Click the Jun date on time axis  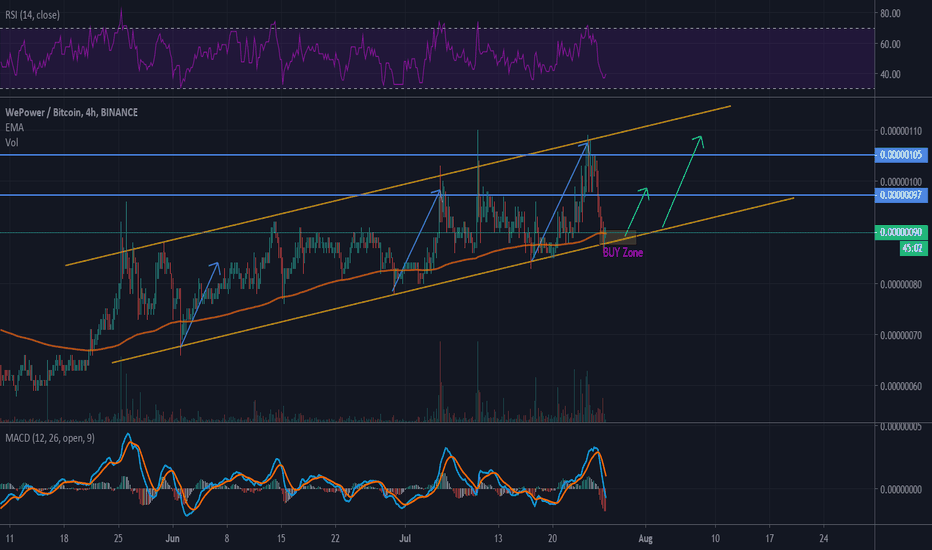pyautogui.click(x=172, y=539)
